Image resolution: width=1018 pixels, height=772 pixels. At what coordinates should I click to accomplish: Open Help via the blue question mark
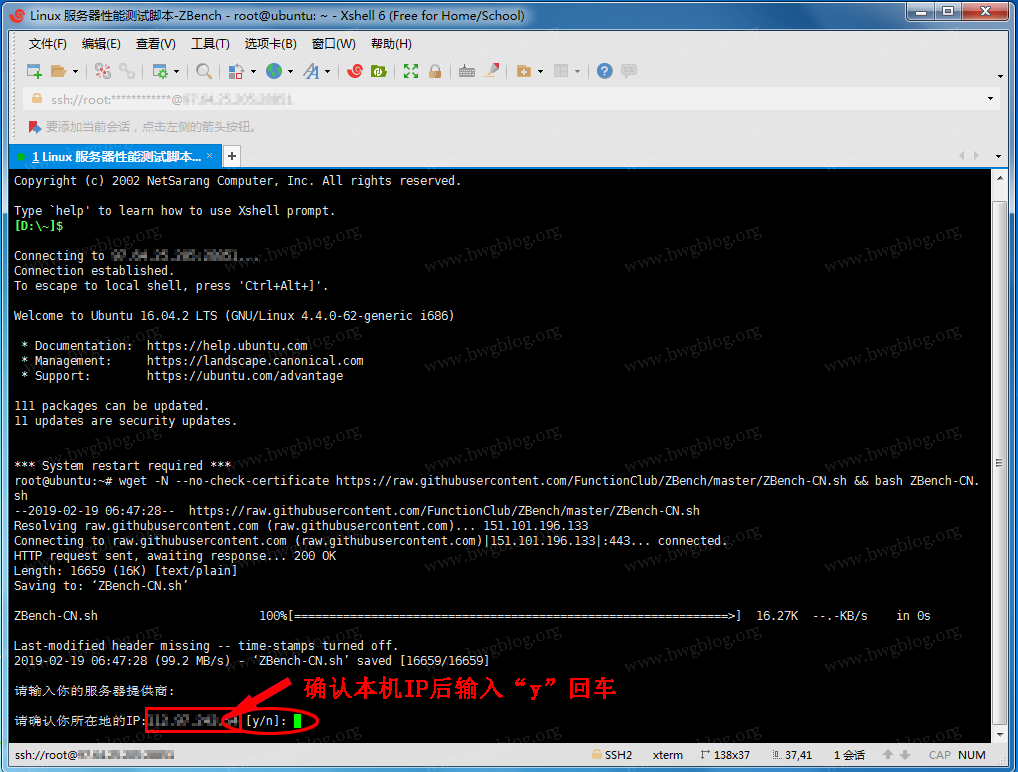(x=604, y=71)
